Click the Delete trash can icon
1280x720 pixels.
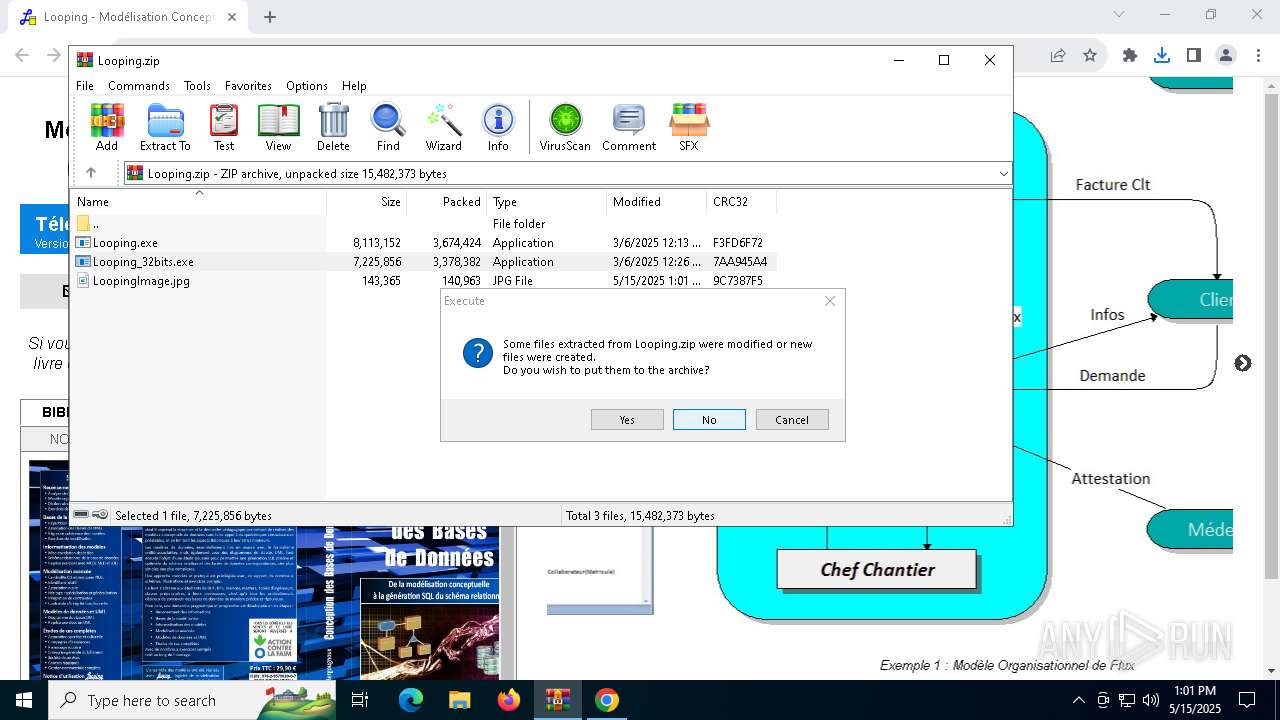coord(333,127)
